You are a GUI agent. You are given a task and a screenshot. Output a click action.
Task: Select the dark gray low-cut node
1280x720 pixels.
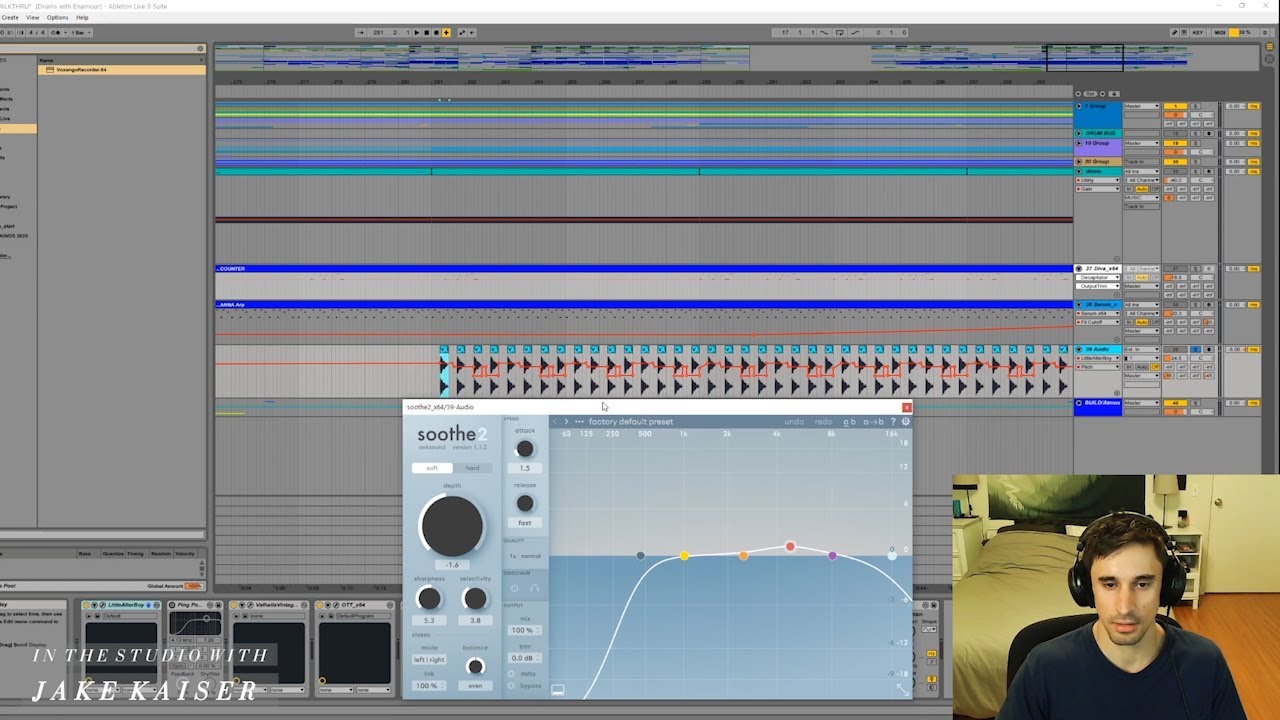(x=640, y=555)
